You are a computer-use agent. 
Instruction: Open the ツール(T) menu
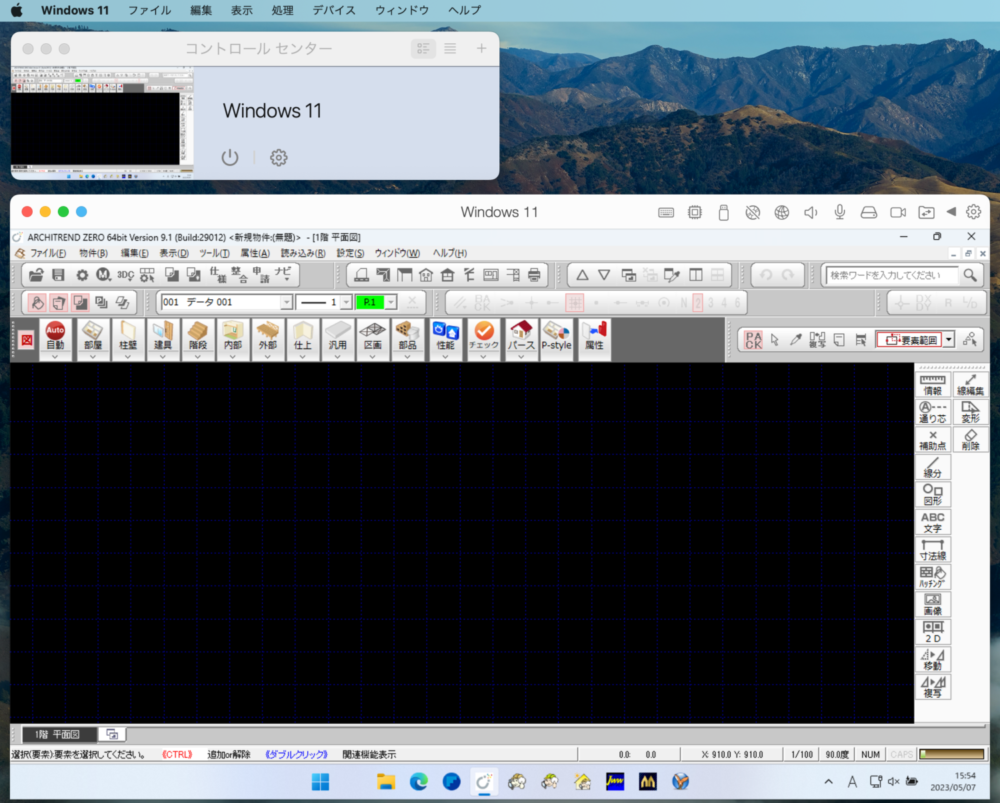pos(214,253)
